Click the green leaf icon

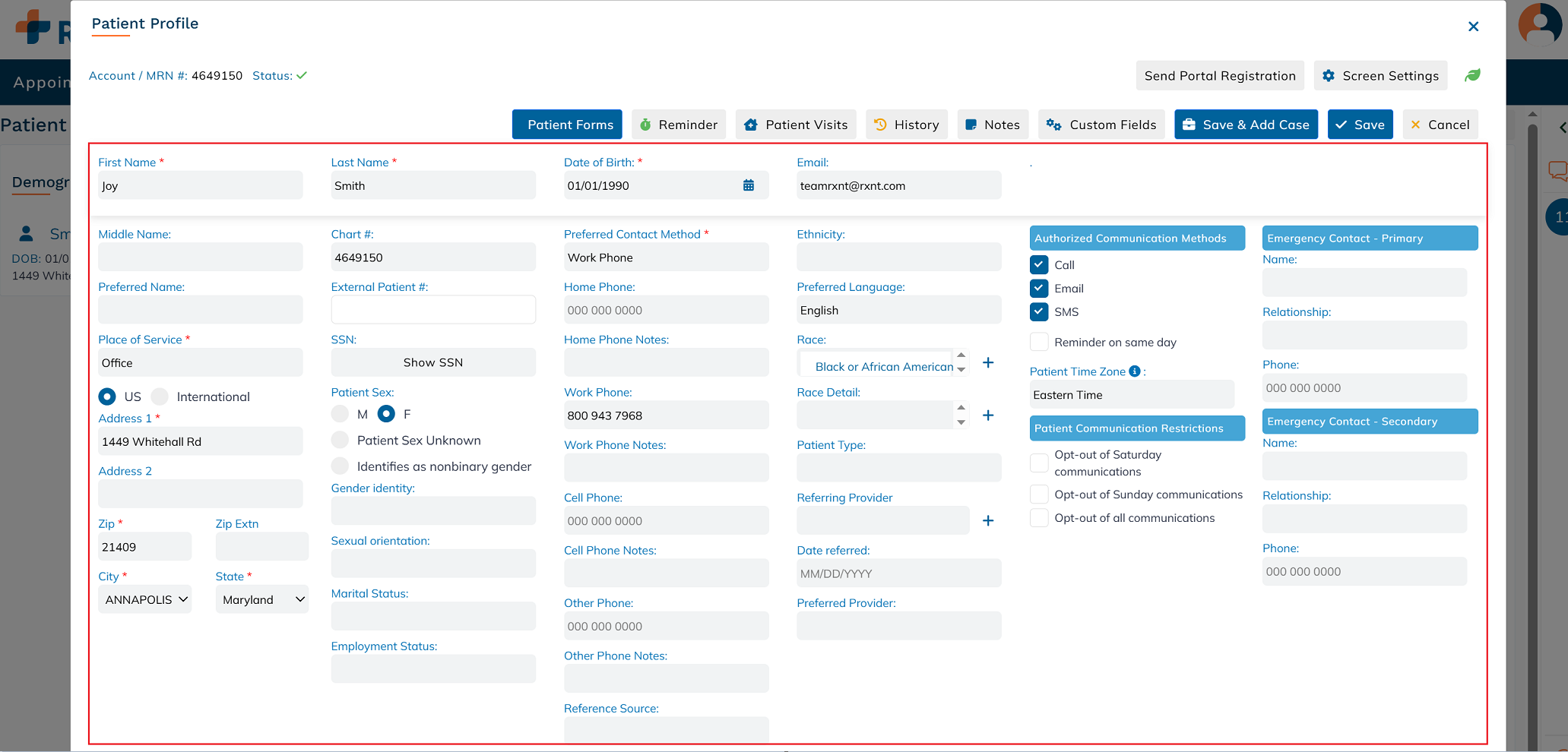[1472, 75]
